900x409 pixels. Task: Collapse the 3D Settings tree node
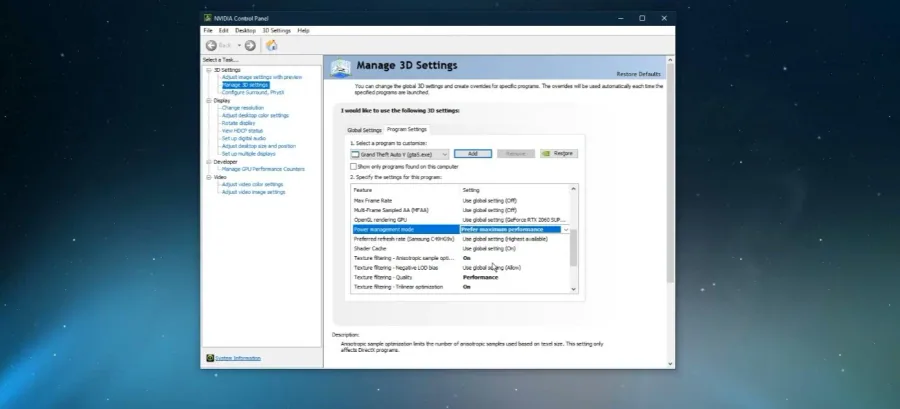[x=209, y=70]
